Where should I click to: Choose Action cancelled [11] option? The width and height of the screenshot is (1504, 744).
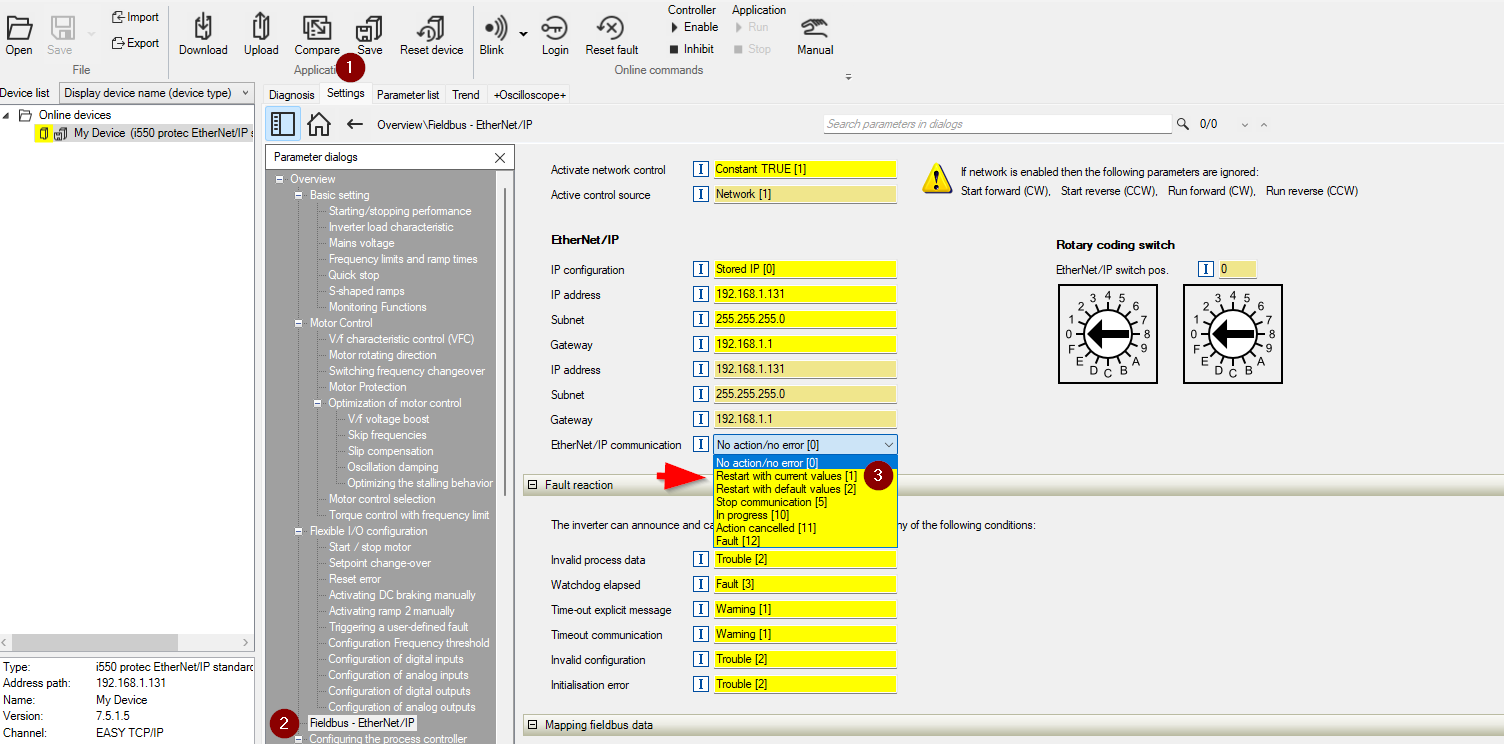point(805,528)
